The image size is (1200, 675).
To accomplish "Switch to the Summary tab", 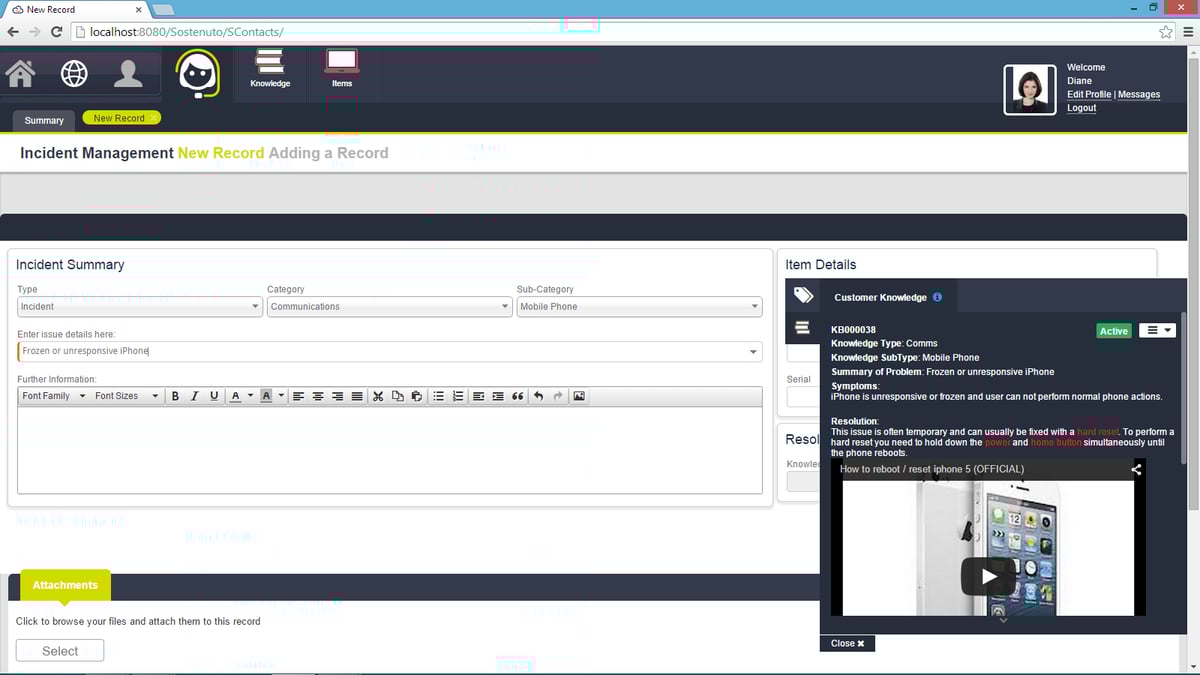I will pos(44,120).
